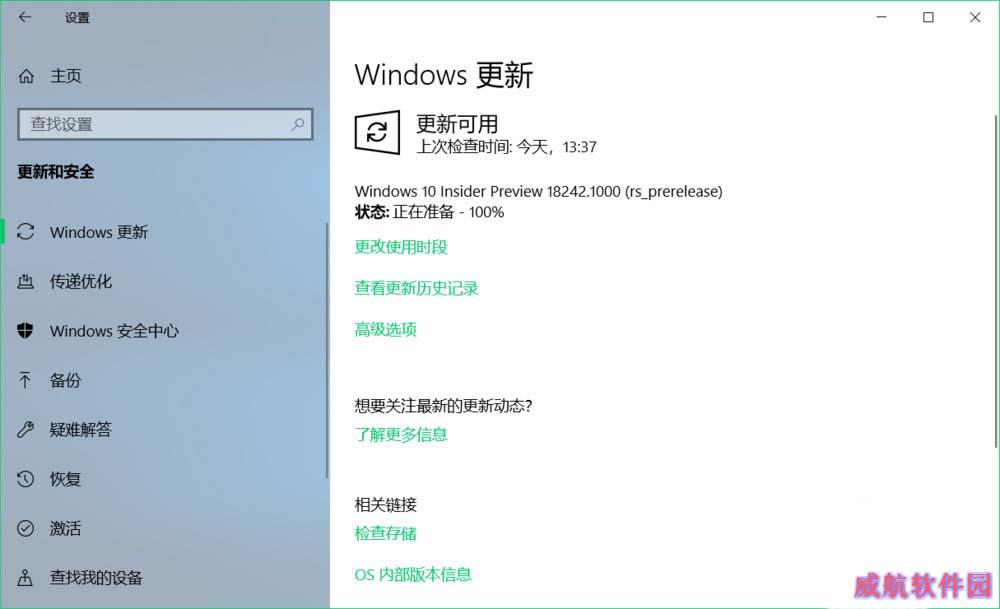Screen dimensions: 1000x609
Task: Open 查看更新历史记录 link
Action: pyautogui.click(x=416, y=288)
